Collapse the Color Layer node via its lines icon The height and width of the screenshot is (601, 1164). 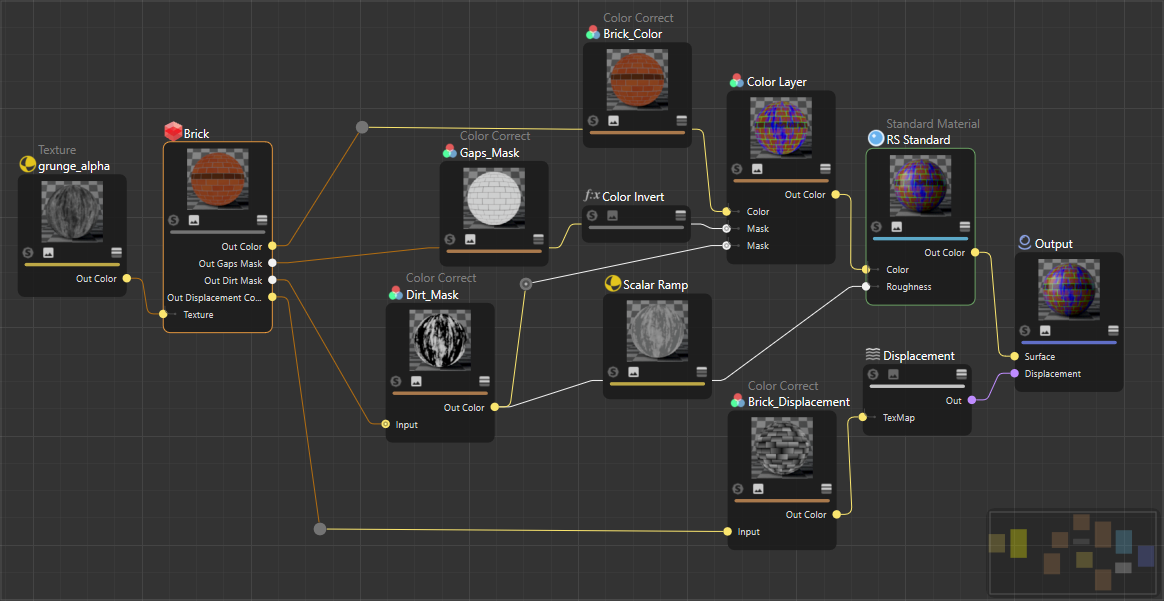[x=825, y=169]
